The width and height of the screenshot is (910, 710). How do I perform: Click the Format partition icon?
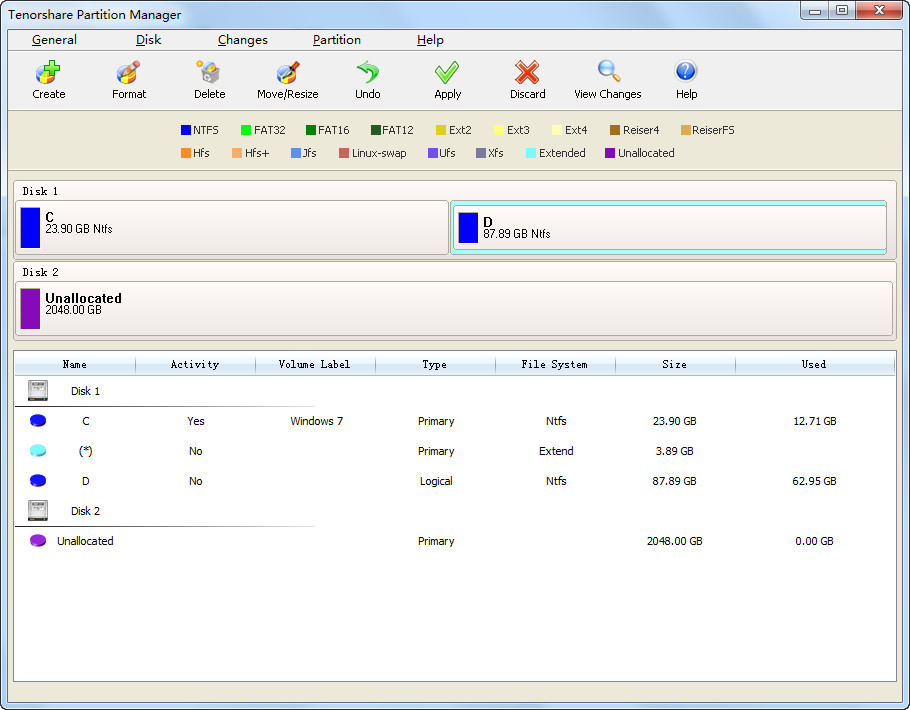128,79
